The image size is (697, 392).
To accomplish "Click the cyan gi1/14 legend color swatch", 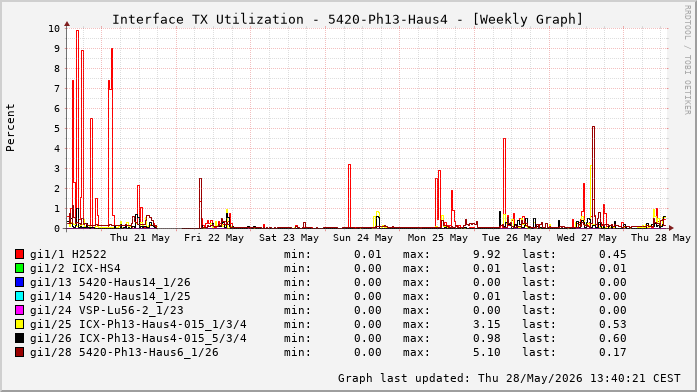I will [x=20, y=296].
